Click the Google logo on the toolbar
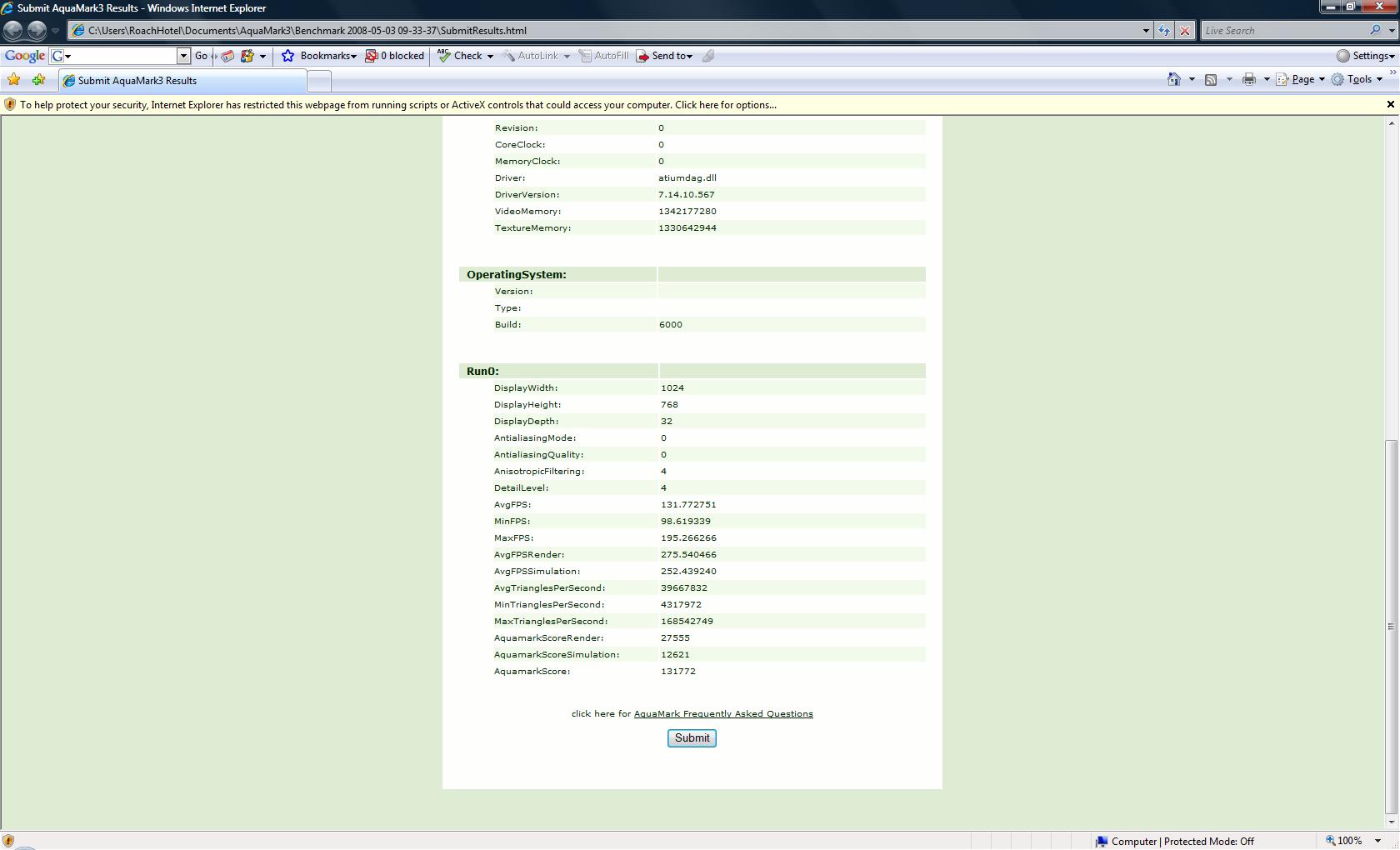This screenshot has width=1400, height=850. 25,56
